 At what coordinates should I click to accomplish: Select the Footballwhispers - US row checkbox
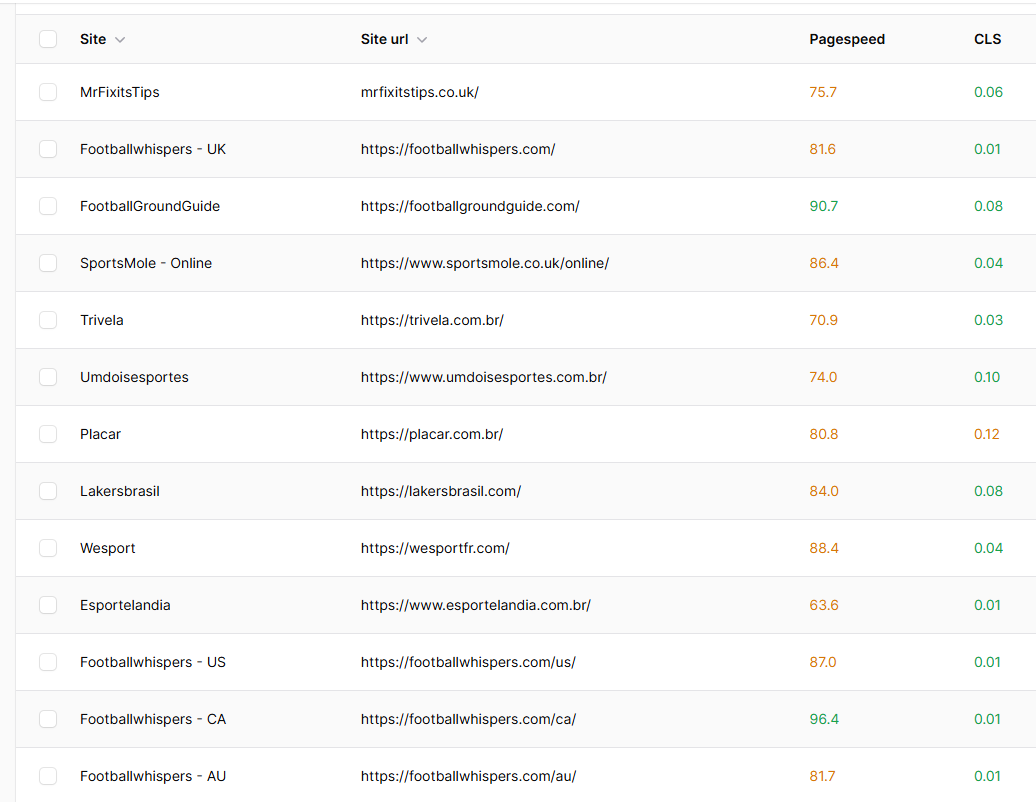(48, 662)
